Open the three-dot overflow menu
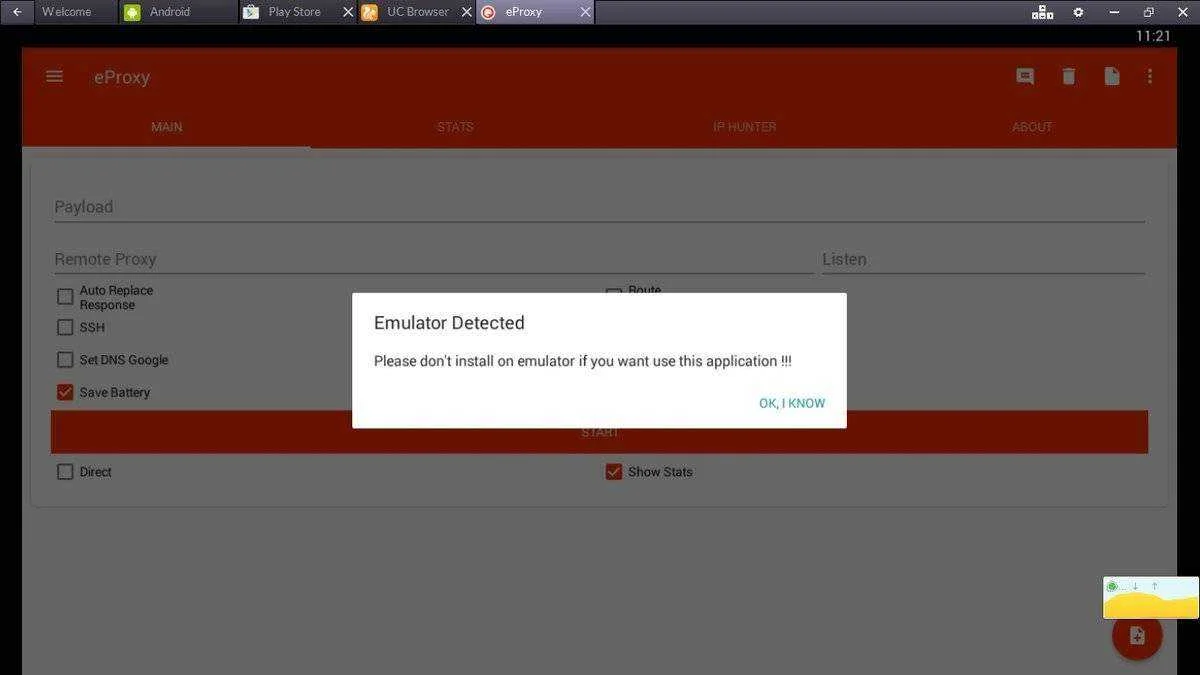 [x=1150, y=76]
